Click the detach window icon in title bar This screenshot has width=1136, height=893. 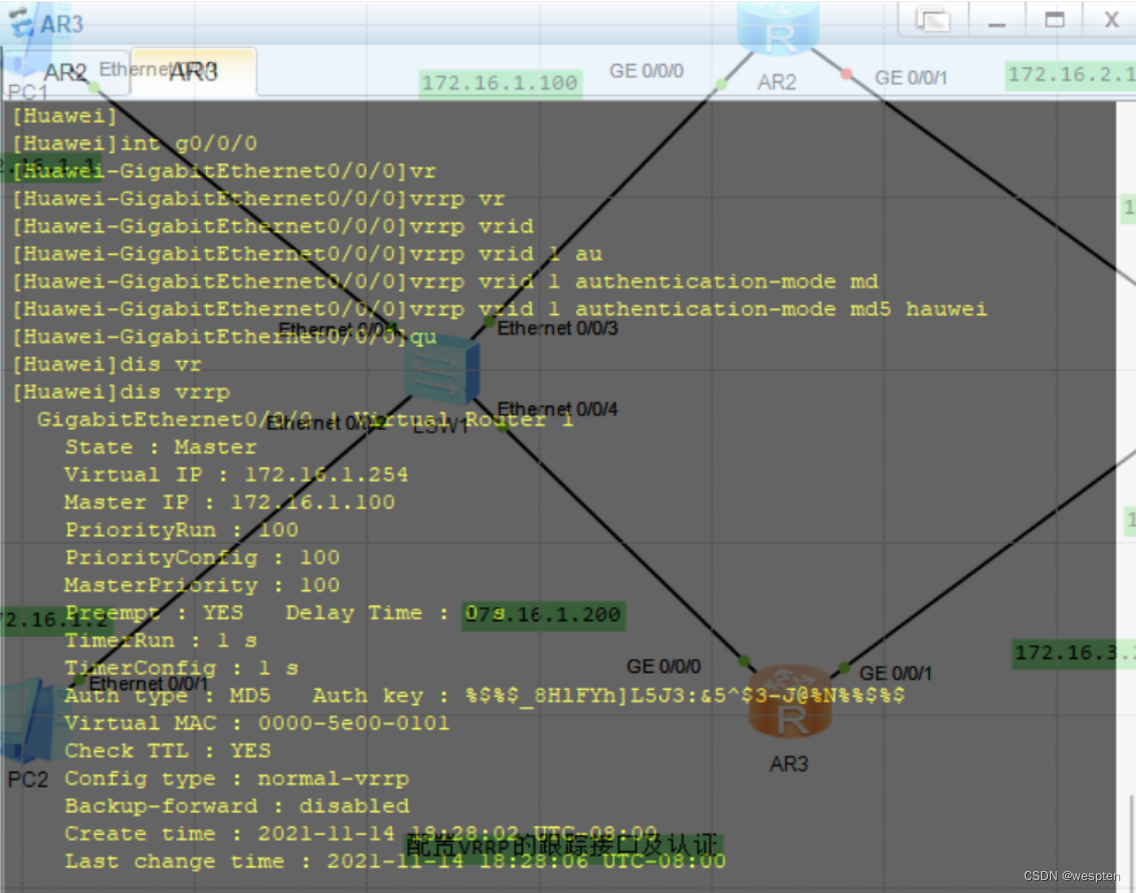click(x=932, y=20)
